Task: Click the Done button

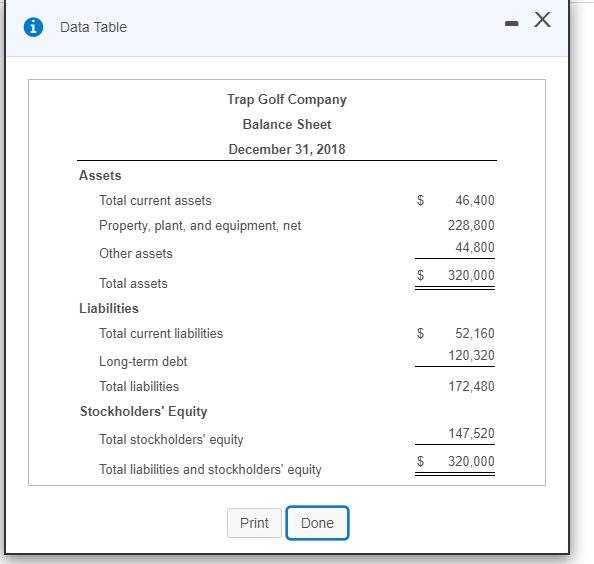Action: point(317,523)
